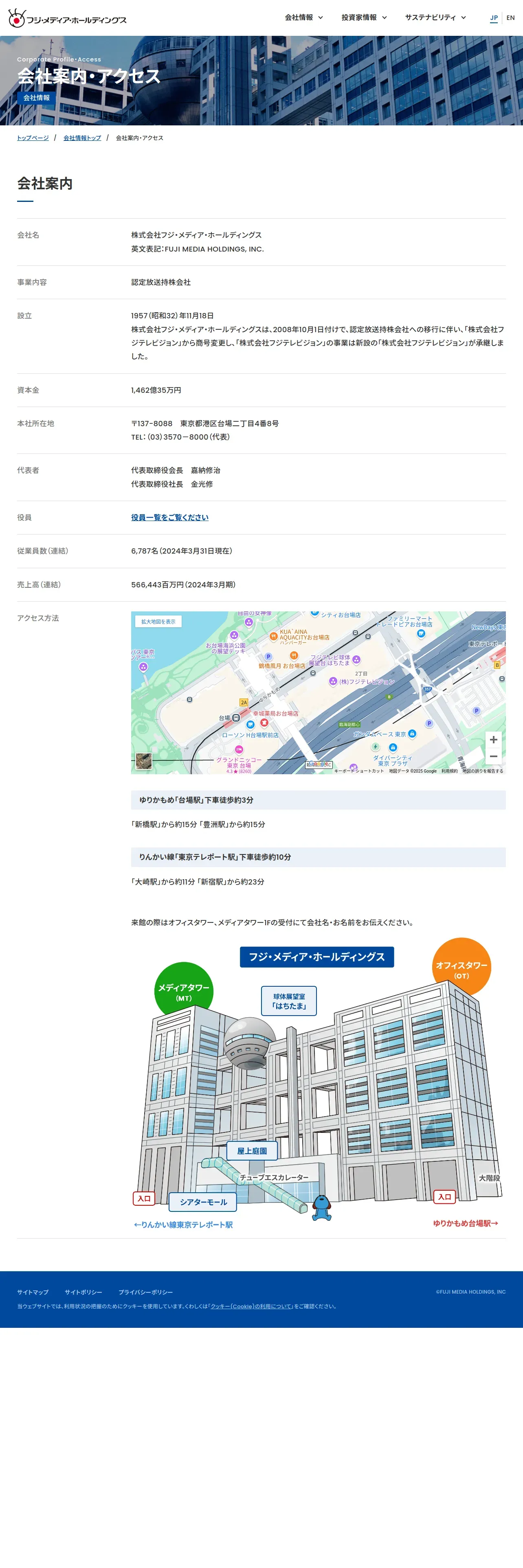523x1568 pixels.
Task: Click the ファミリーマート store marker on map
Action: tap(421, 633)
